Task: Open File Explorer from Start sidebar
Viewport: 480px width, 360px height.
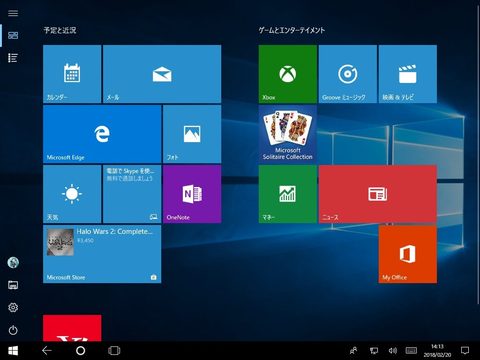Action: point(13,285)
